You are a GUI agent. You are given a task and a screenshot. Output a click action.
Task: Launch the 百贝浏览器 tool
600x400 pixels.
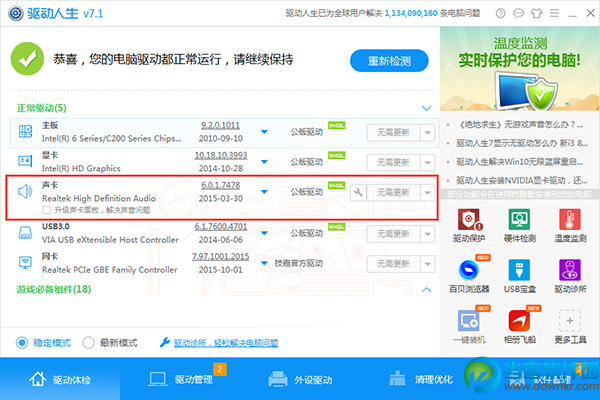coord(469,276)
